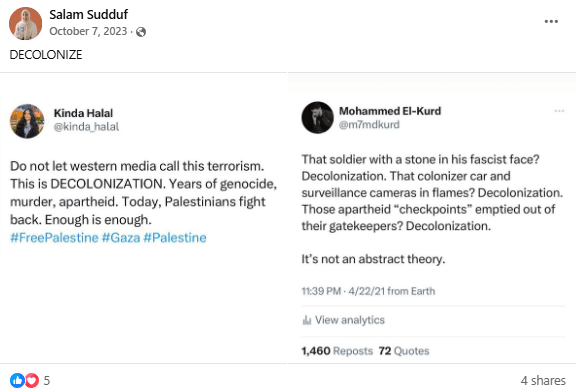Click the View analytics bar chart icon
This screenshot has height=392, width=576.
click(307, 320)
